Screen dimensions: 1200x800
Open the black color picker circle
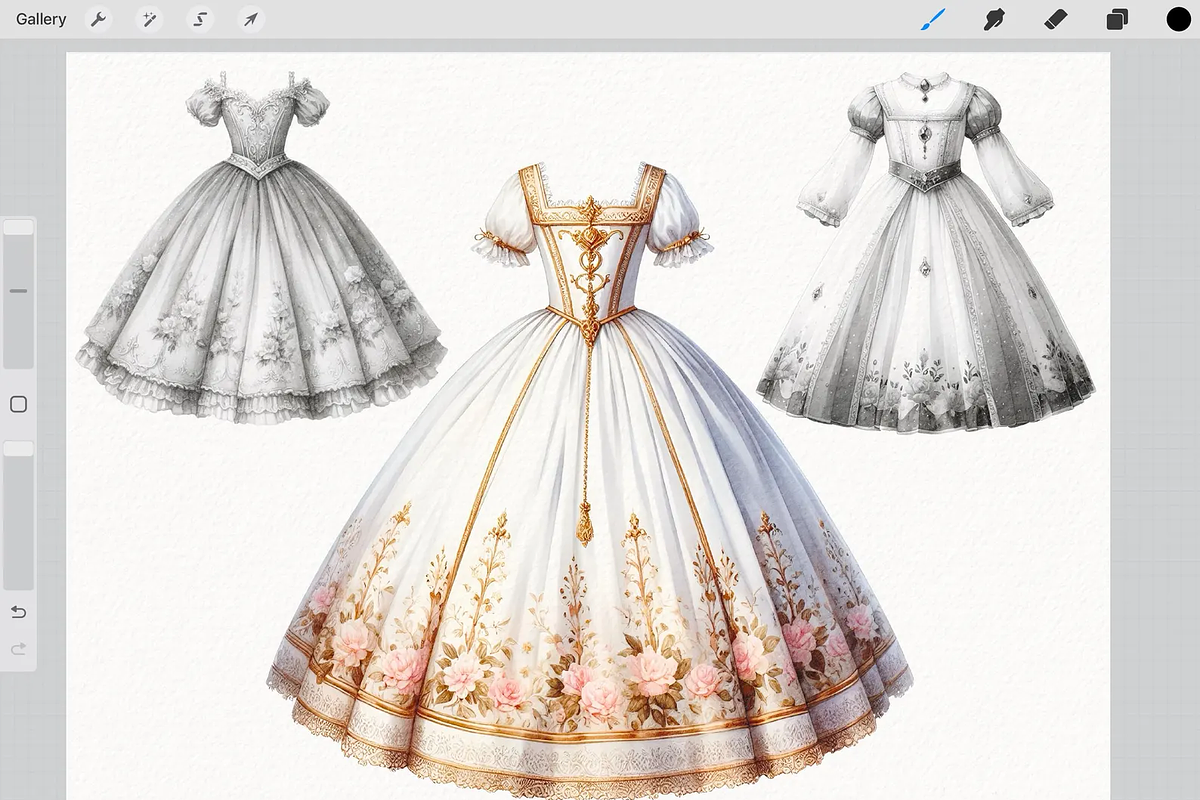pos(1179,19)
